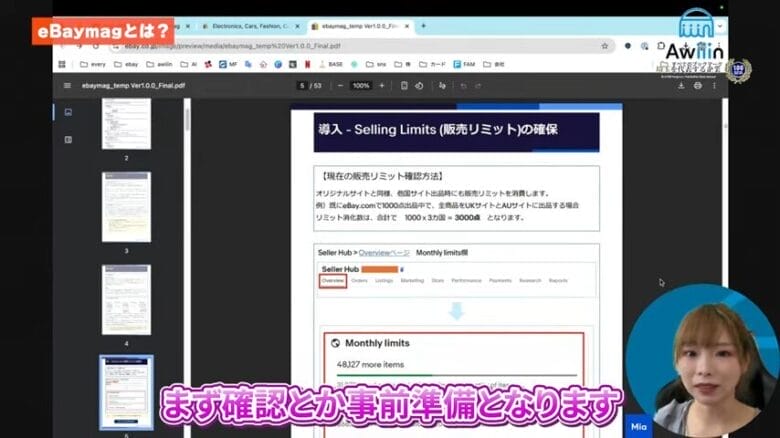Bookmark this page with the star icon

605,46
